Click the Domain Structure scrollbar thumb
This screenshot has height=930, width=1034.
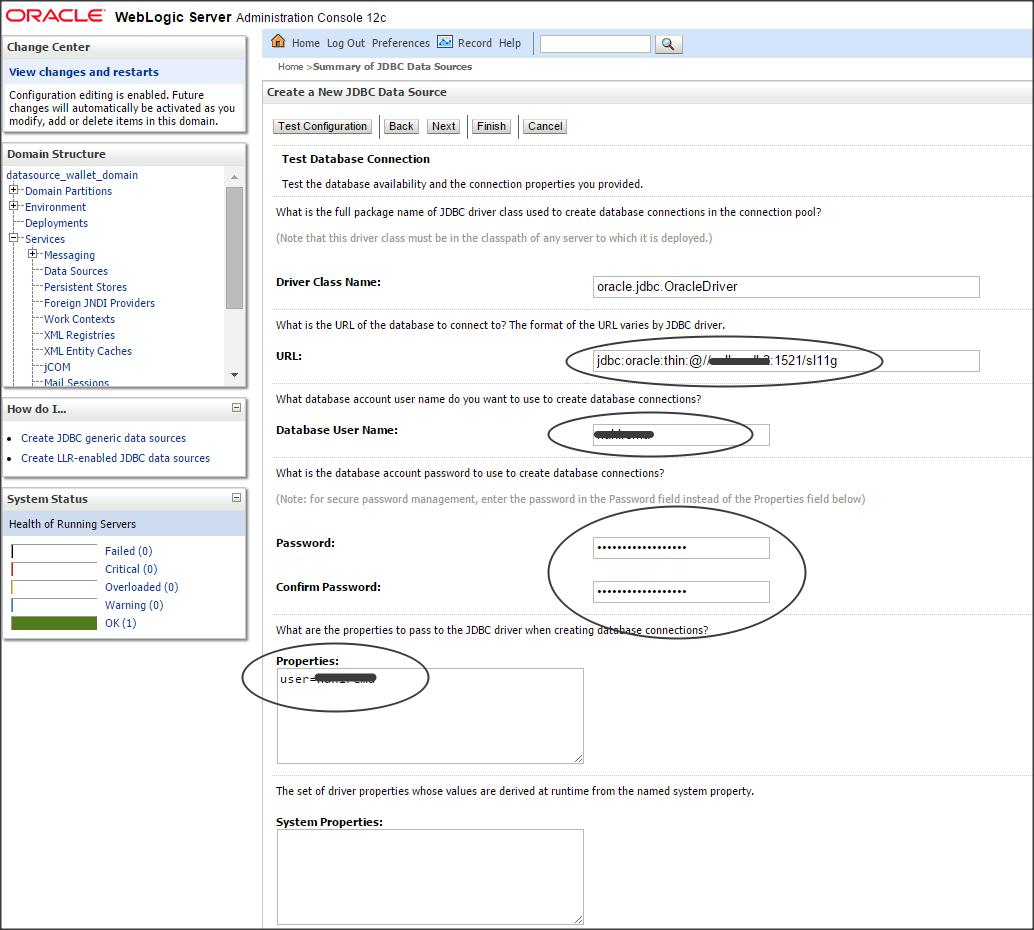[234, 247]
